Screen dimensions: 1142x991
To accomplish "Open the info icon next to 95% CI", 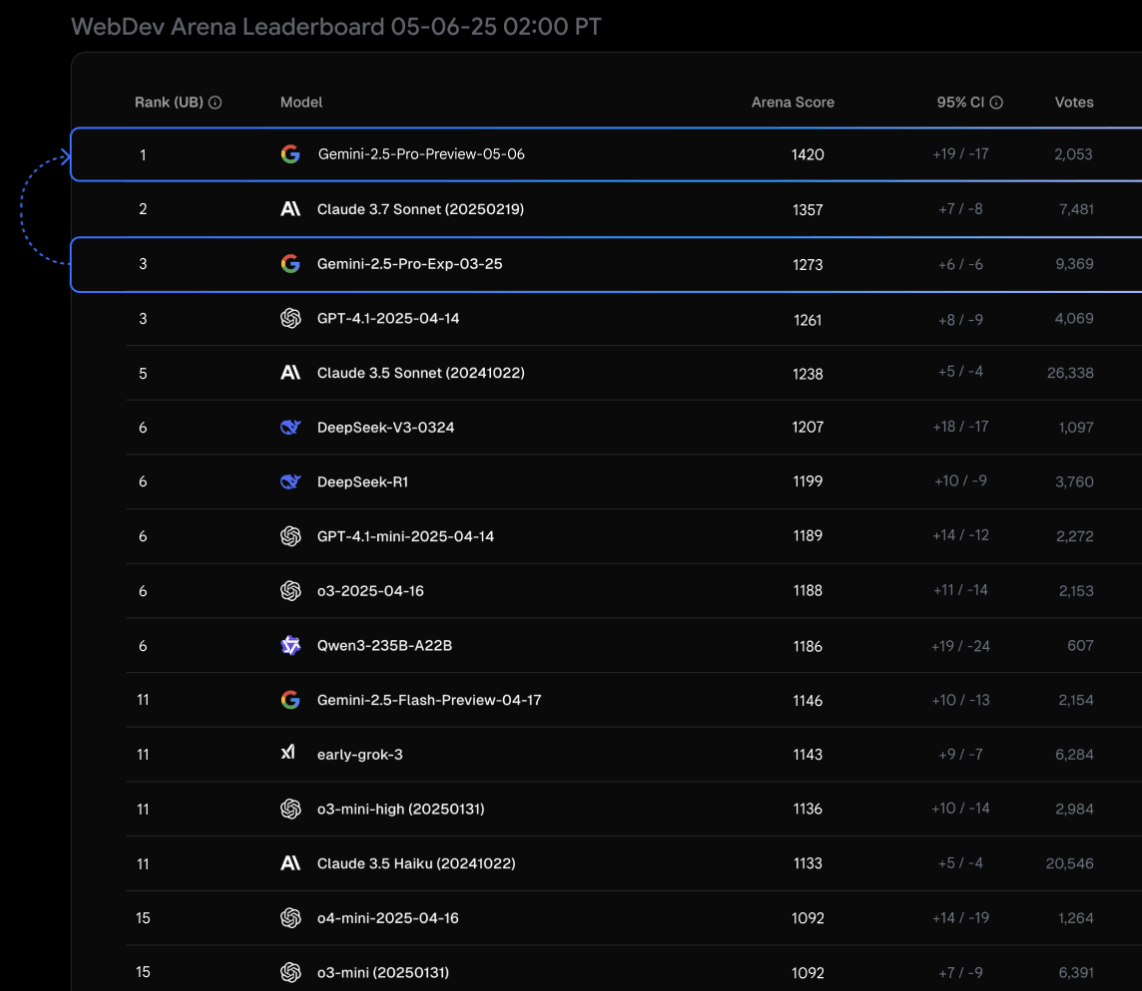I will pyautogui.click(x=996, y=102).
